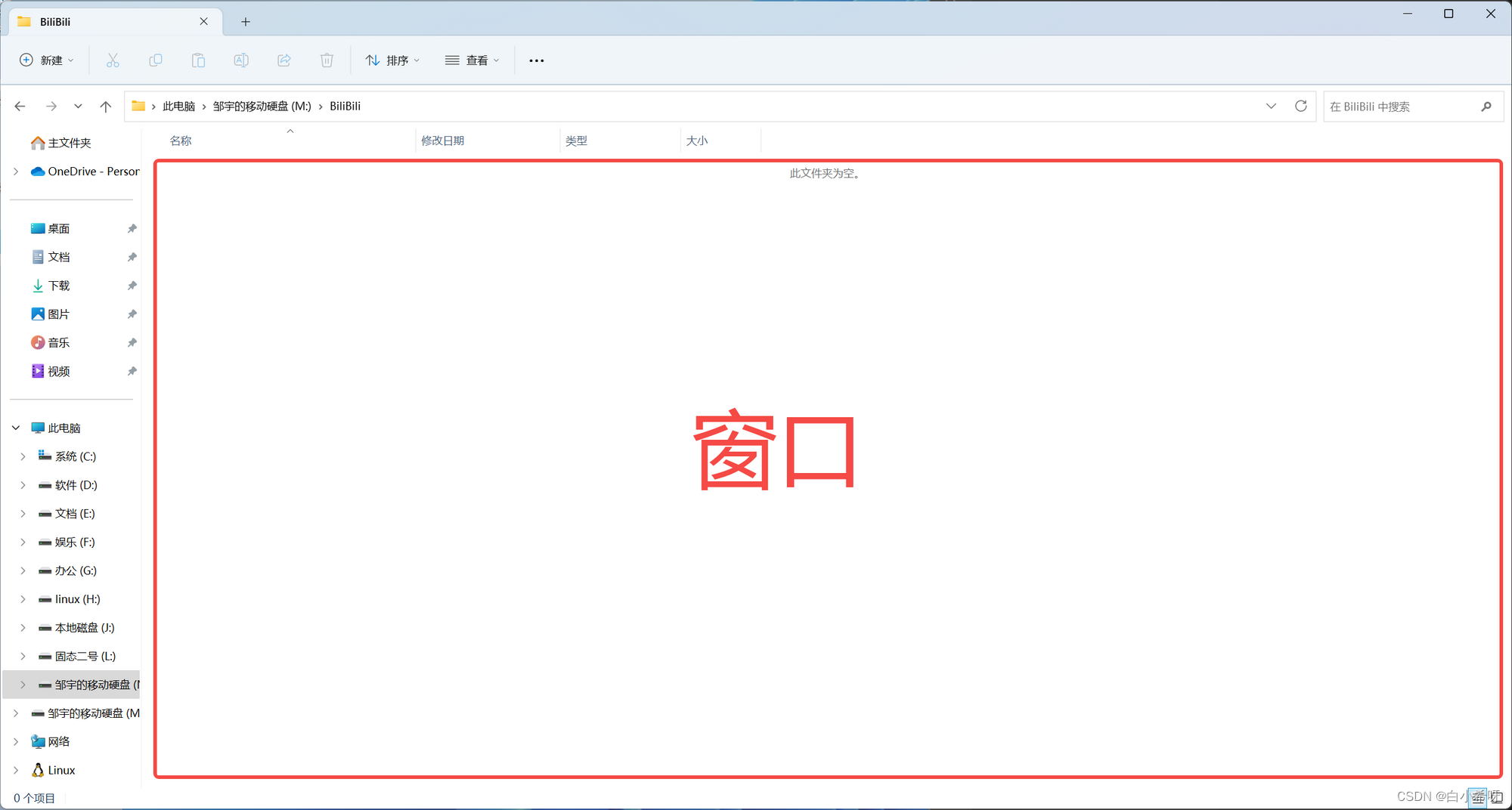Expand Linux tree node
The image size is (1512, 810).
pyautogui.click(x=16, y=770)
